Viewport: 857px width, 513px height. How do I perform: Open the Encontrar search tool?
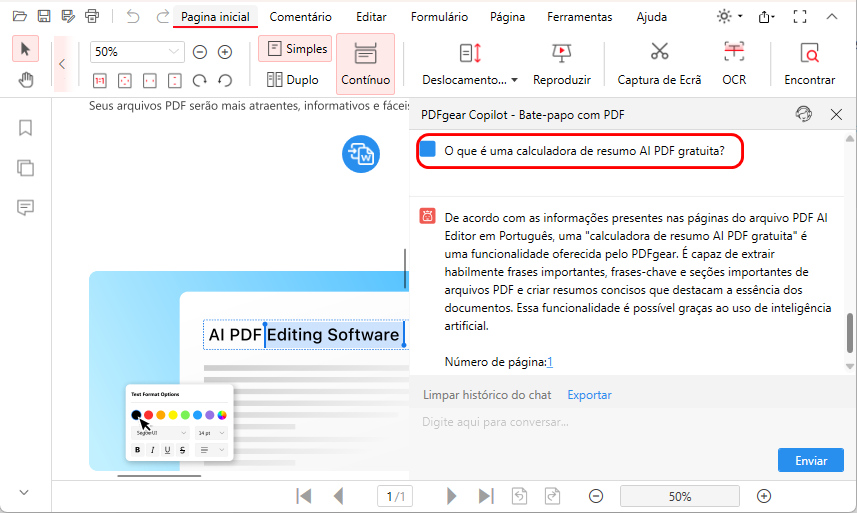click(809, 64)
